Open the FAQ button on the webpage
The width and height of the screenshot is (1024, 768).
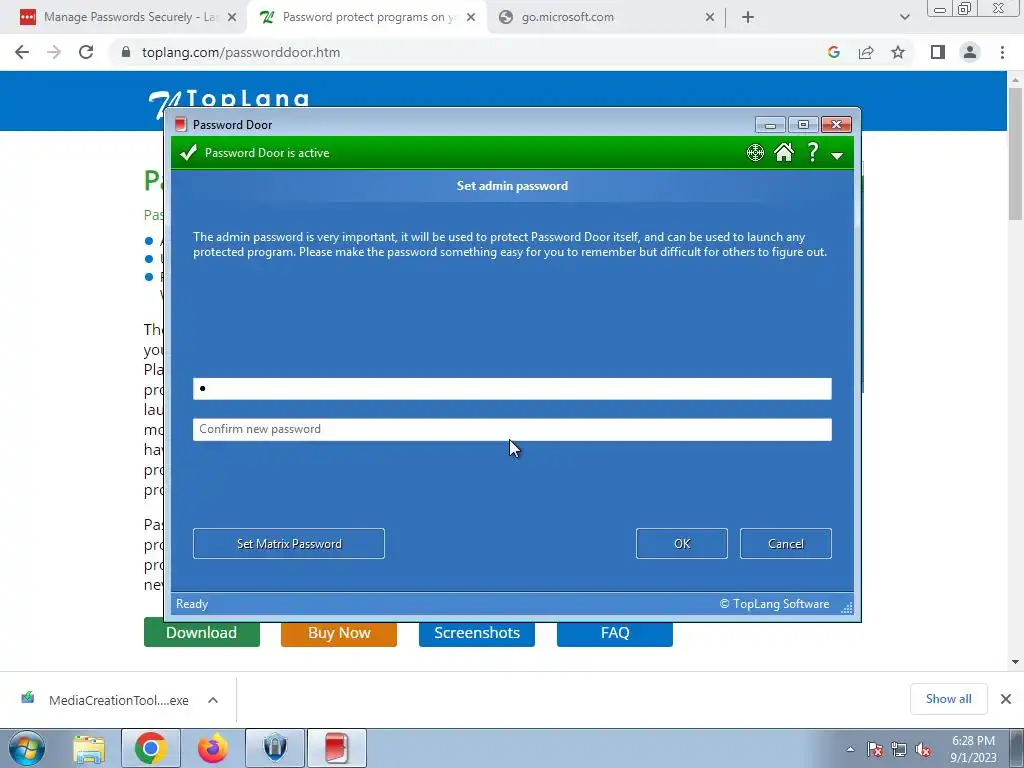click(x=615, y=633)
